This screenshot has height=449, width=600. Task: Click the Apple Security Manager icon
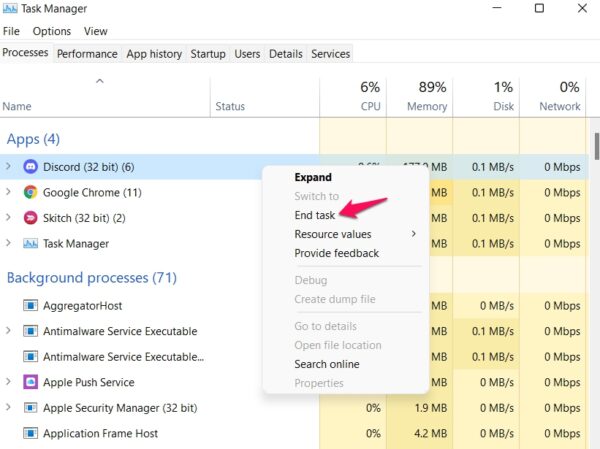point(31,408)
